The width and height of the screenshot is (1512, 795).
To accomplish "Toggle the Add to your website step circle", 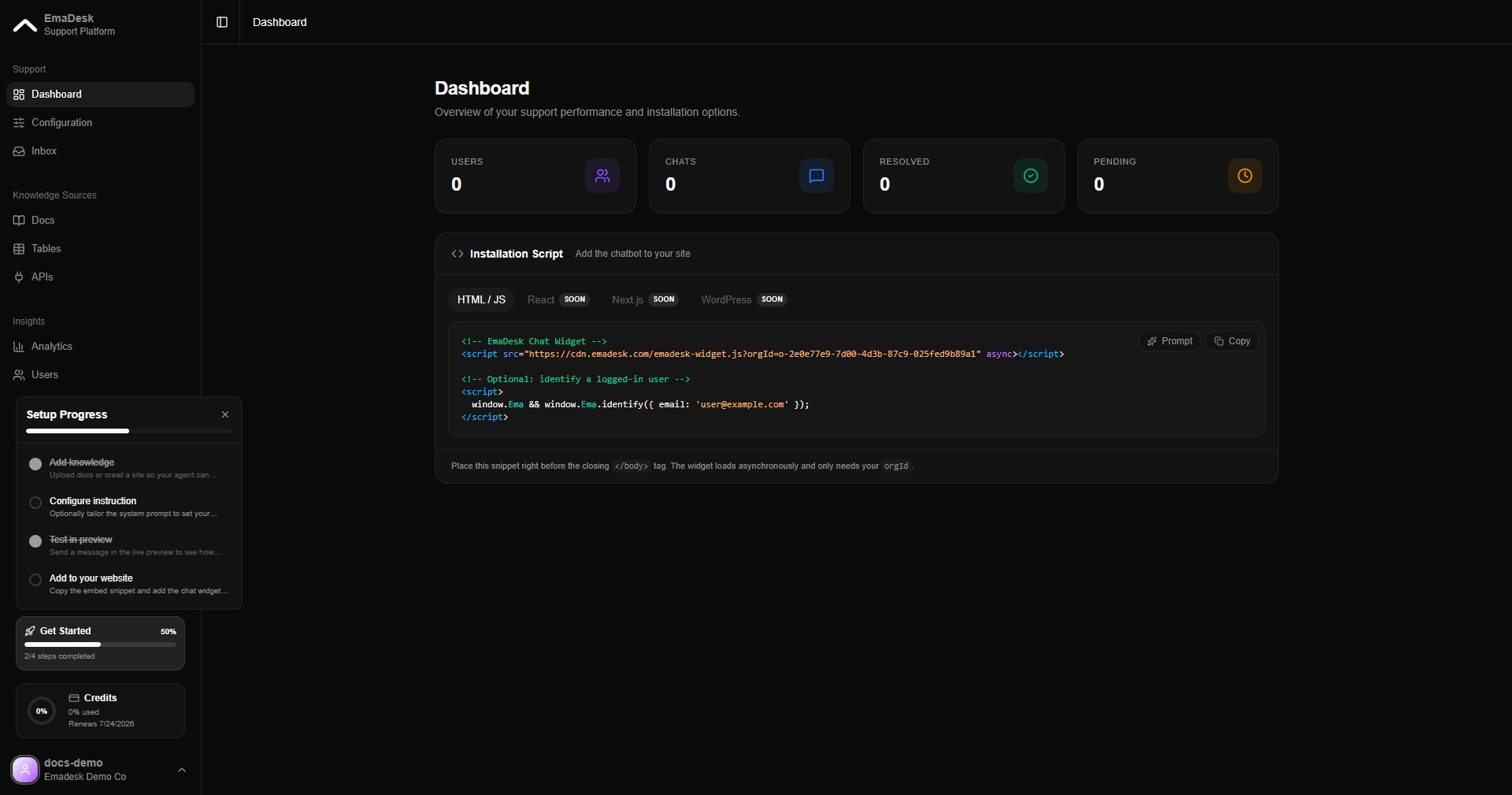I will 35,580.
